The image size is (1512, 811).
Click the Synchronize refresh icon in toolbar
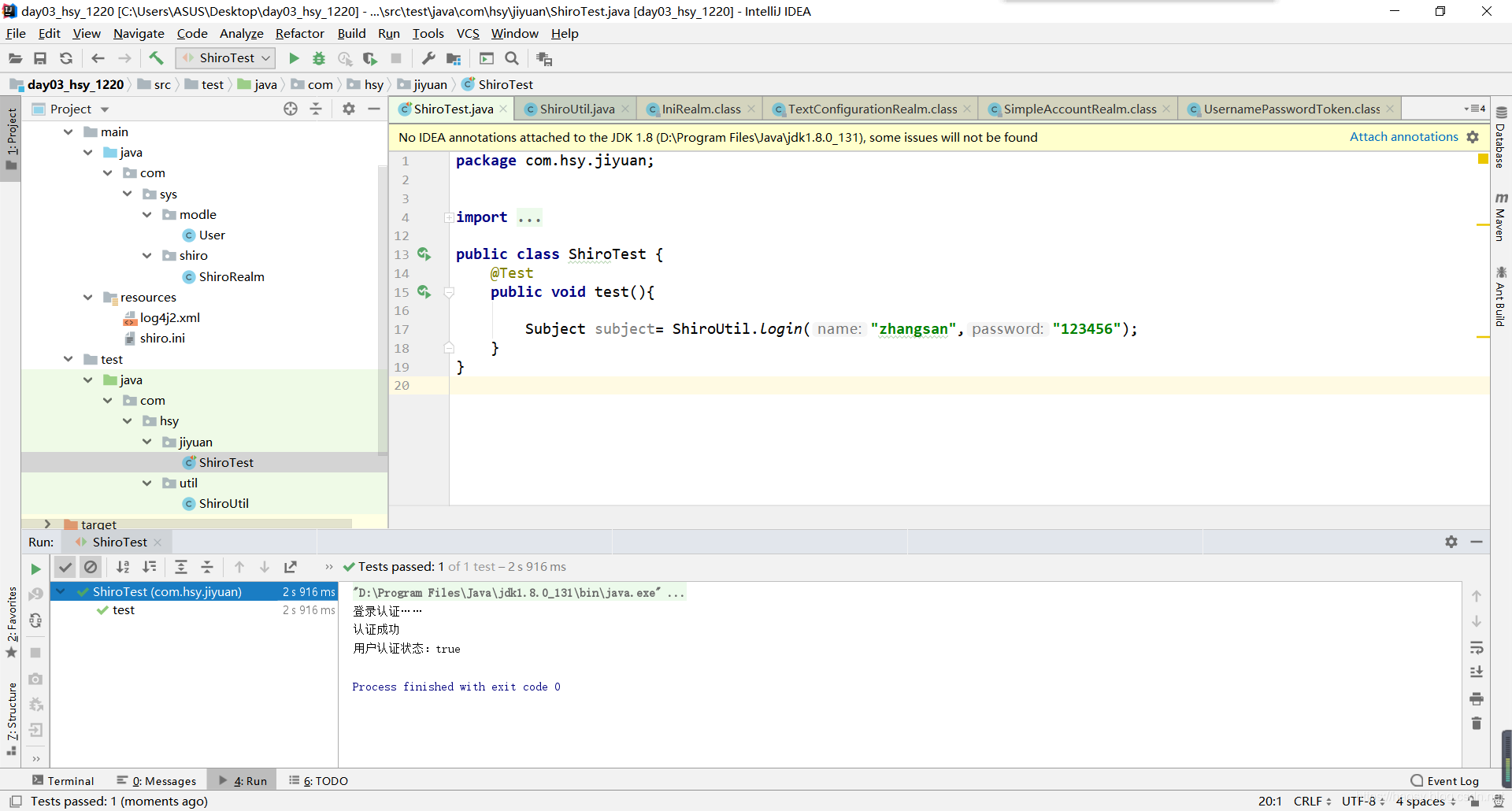[66, 58]
